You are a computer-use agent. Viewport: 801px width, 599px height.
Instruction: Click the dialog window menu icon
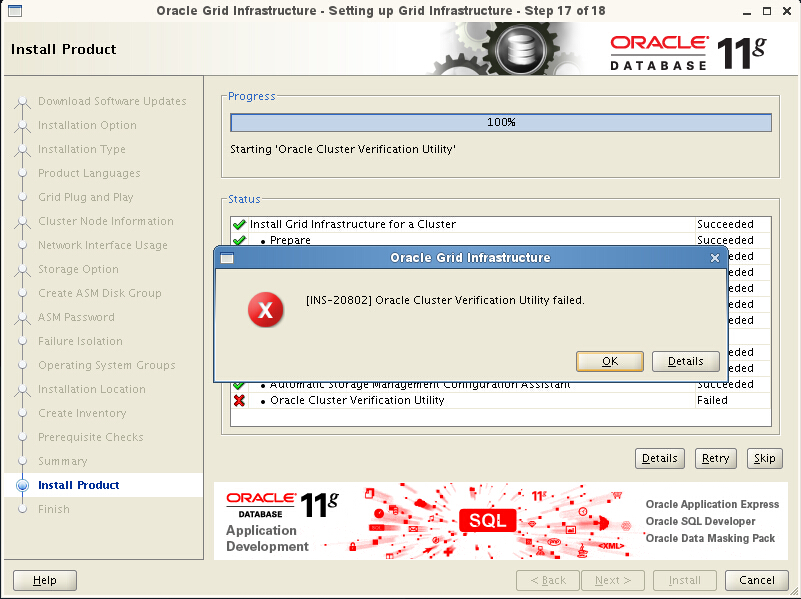coord(227,258)
